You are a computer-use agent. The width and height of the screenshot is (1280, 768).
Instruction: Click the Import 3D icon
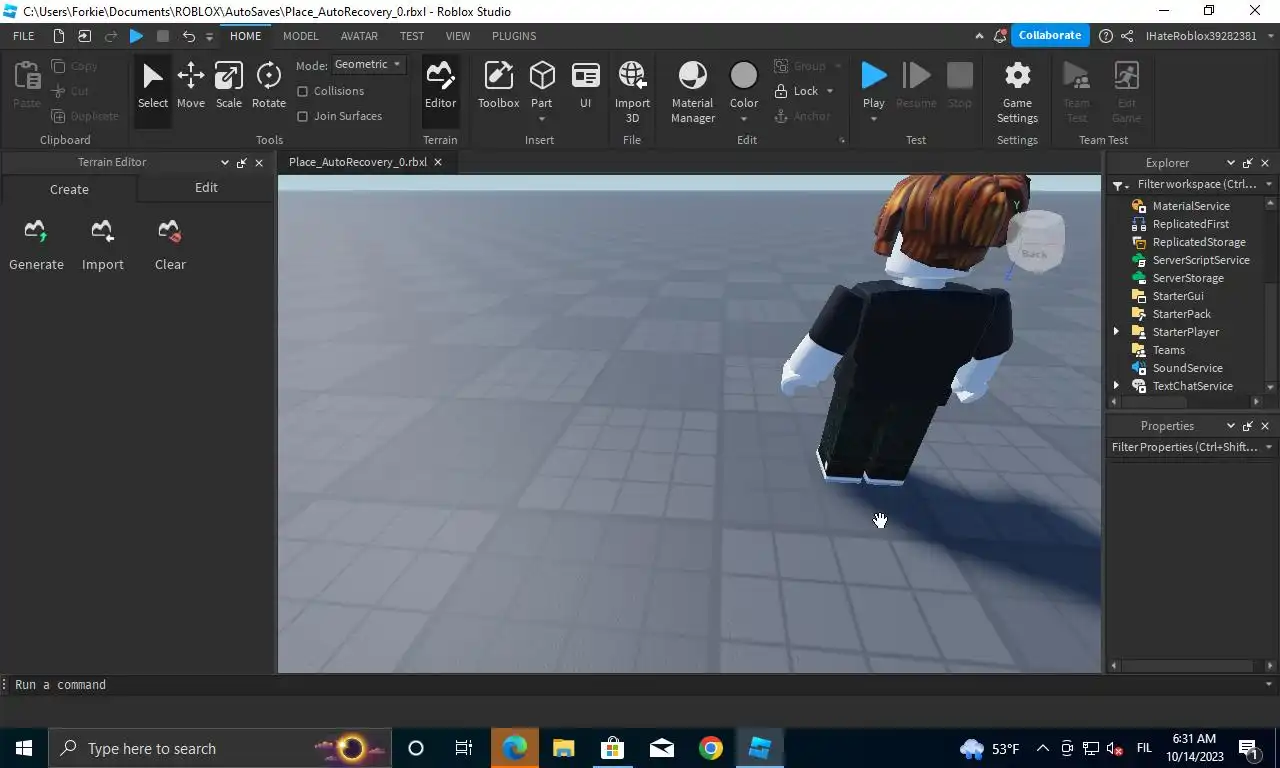(x=632, y=76)
